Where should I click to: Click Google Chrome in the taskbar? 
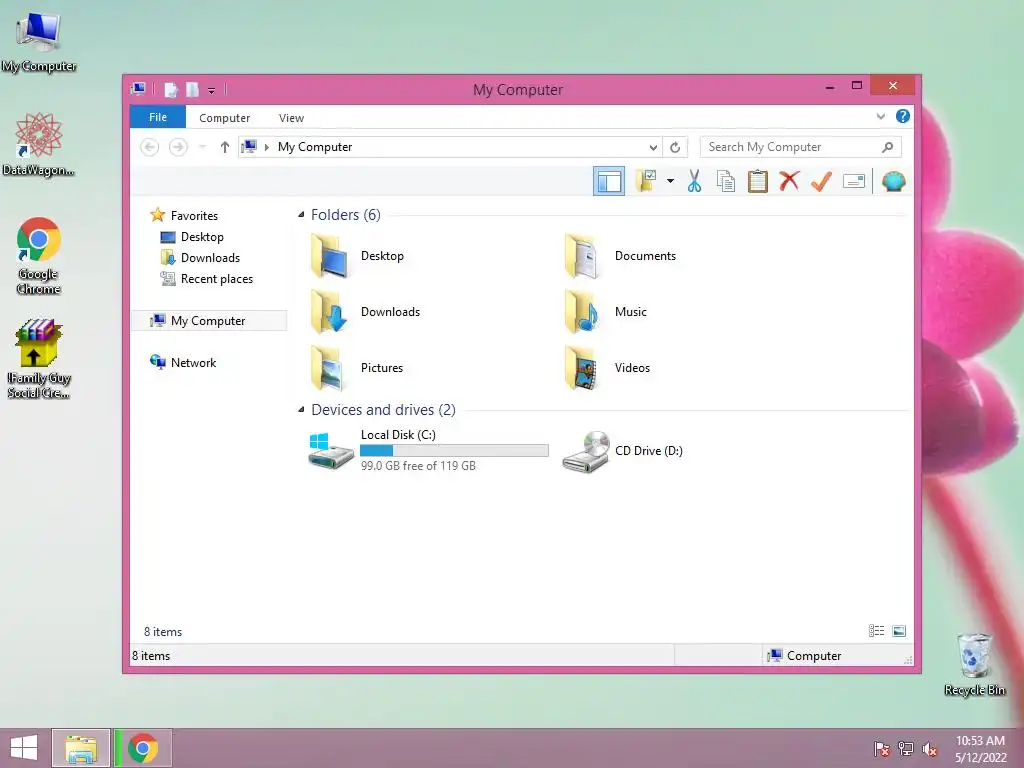click(143, 748)
